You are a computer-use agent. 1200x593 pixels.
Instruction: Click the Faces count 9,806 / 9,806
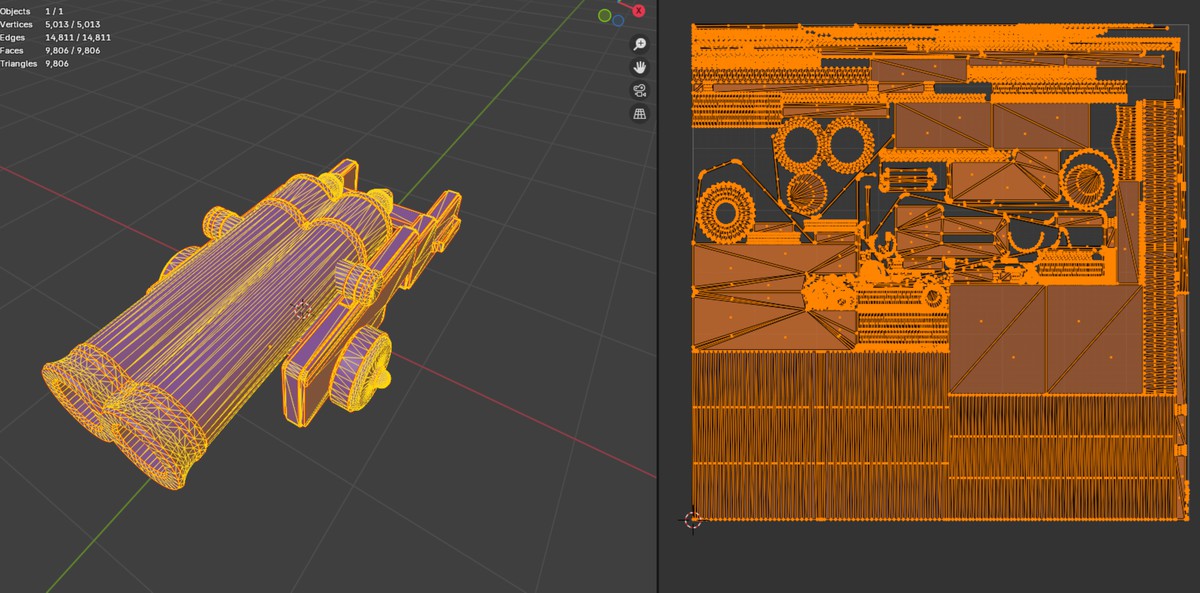click(x=73, y=50)
